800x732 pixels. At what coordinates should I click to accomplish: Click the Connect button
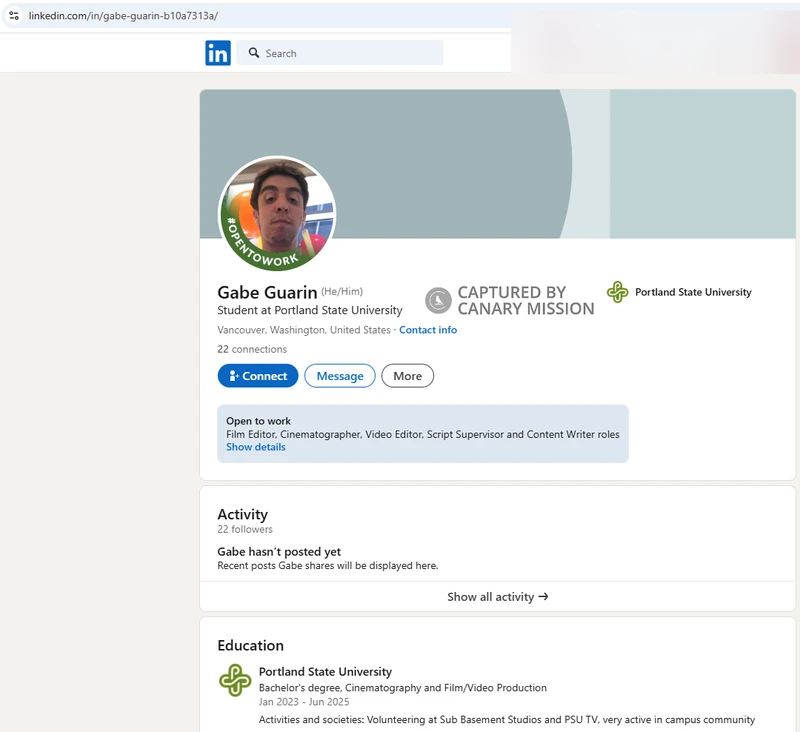(x=258, y=376)
